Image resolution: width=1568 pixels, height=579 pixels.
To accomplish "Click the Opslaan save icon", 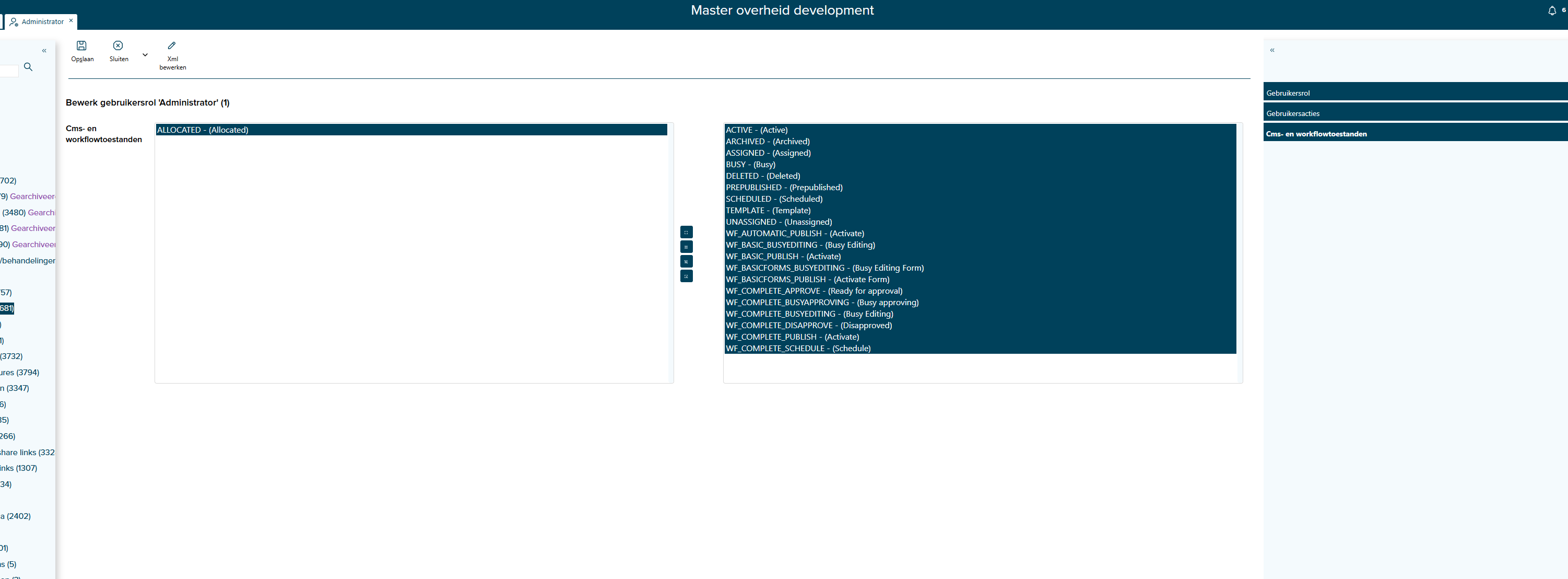I will [x=81, y=45].
